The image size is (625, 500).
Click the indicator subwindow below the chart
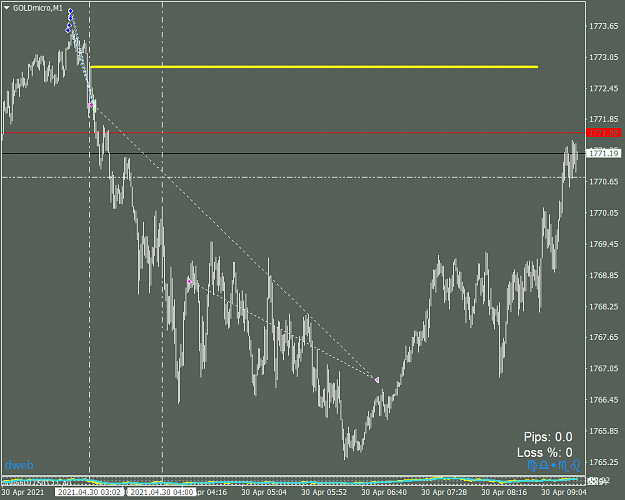[294, 480]
